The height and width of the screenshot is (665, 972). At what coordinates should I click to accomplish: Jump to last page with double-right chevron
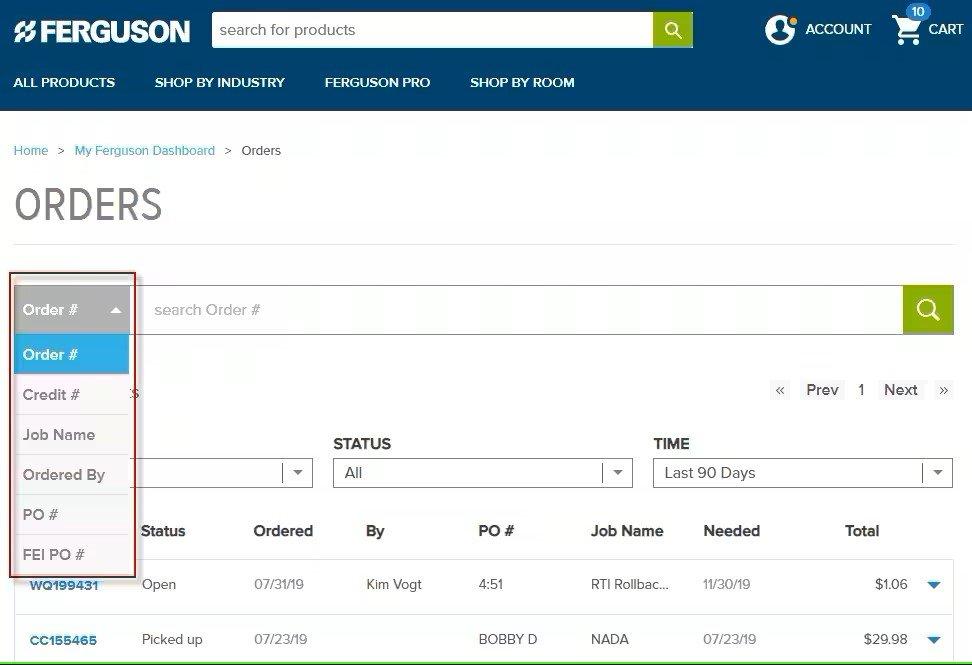943,390
